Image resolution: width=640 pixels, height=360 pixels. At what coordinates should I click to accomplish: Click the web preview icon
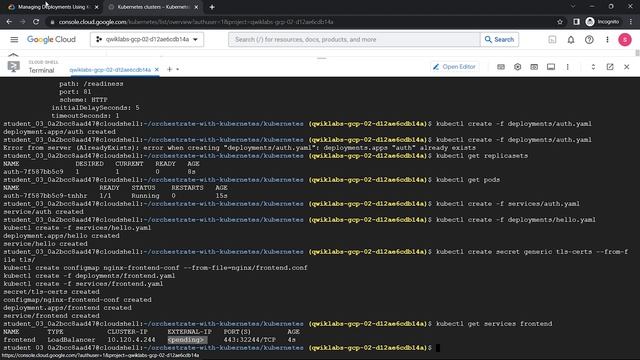point(534,67)
